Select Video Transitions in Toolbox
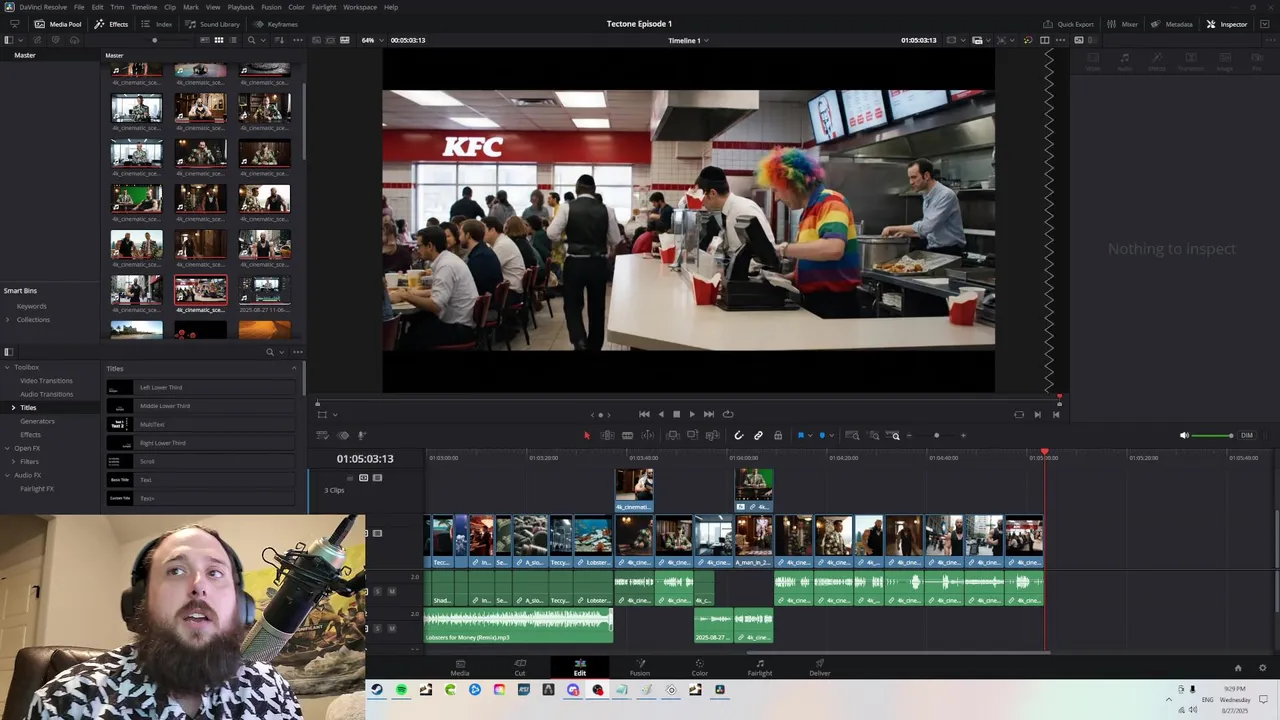 (46, 380)
